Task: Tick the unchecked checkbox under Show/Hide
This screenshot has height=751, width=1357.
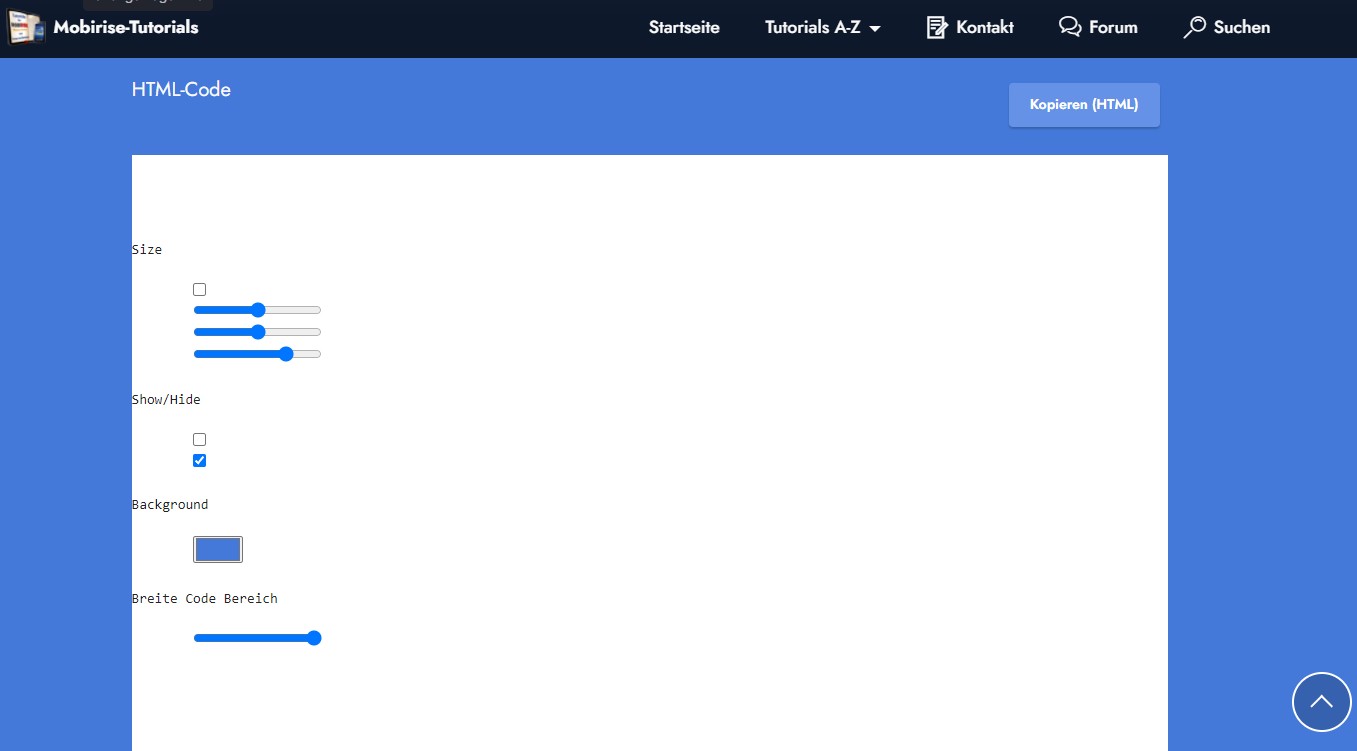Action: pyautogui.click(x=200, y=440)
